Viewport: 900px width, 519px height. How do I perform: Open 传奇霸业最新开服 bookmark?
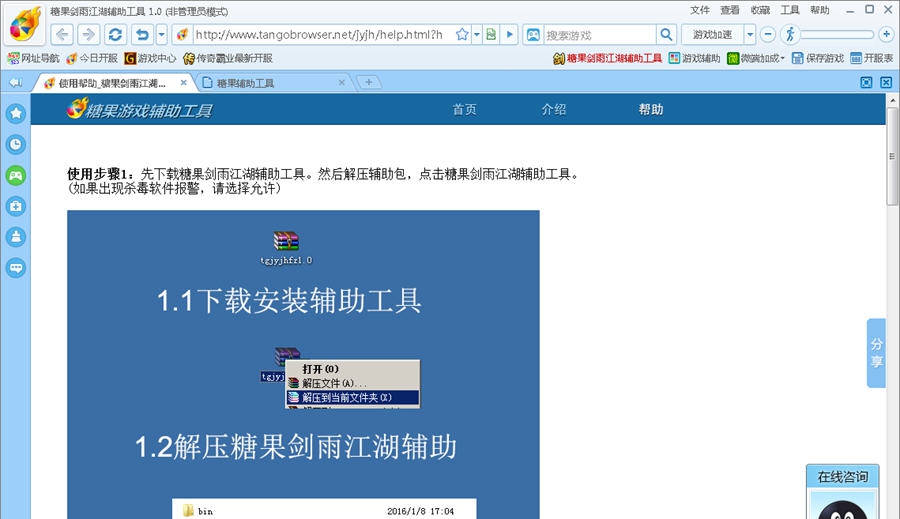pyautogui.click(x=228, y=58)
